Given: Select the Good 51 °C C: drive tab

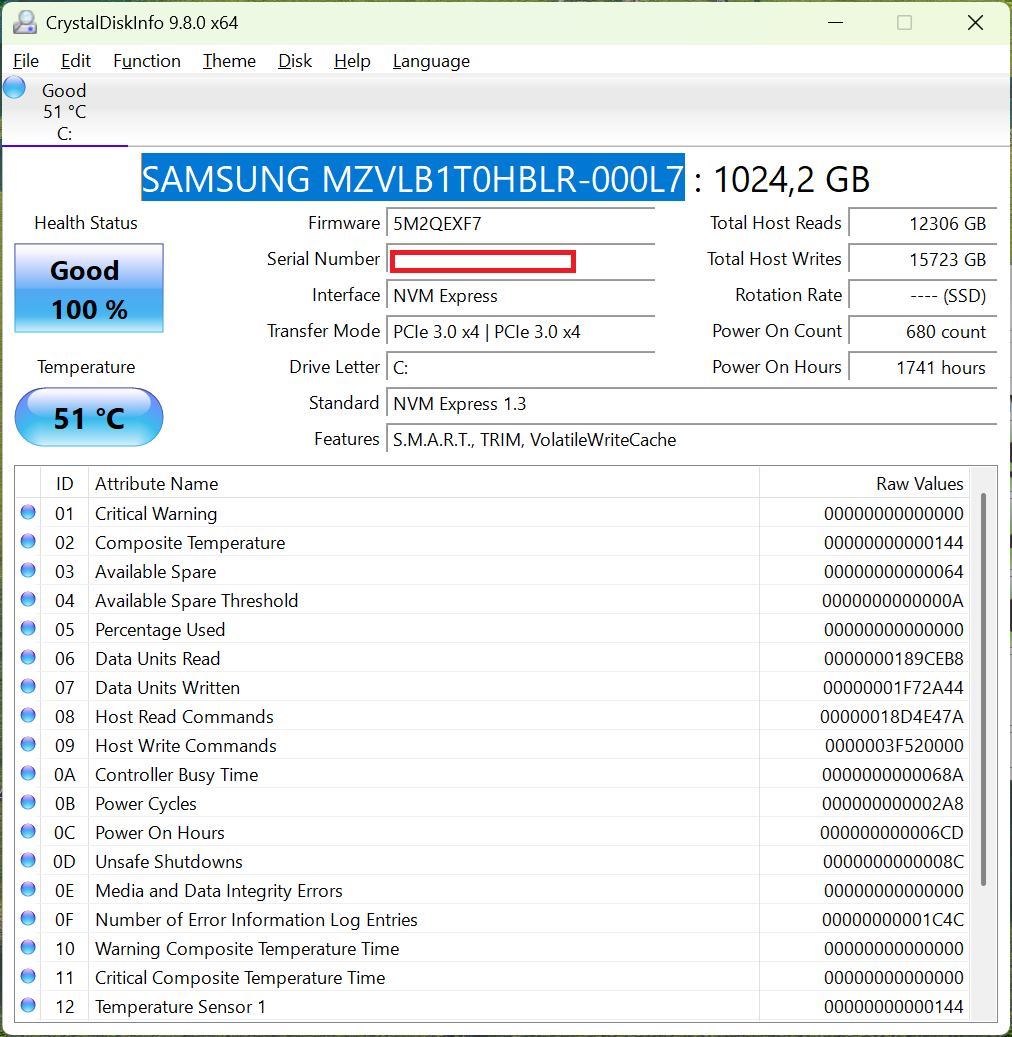Looking at the screenshot, I should 64,111.
